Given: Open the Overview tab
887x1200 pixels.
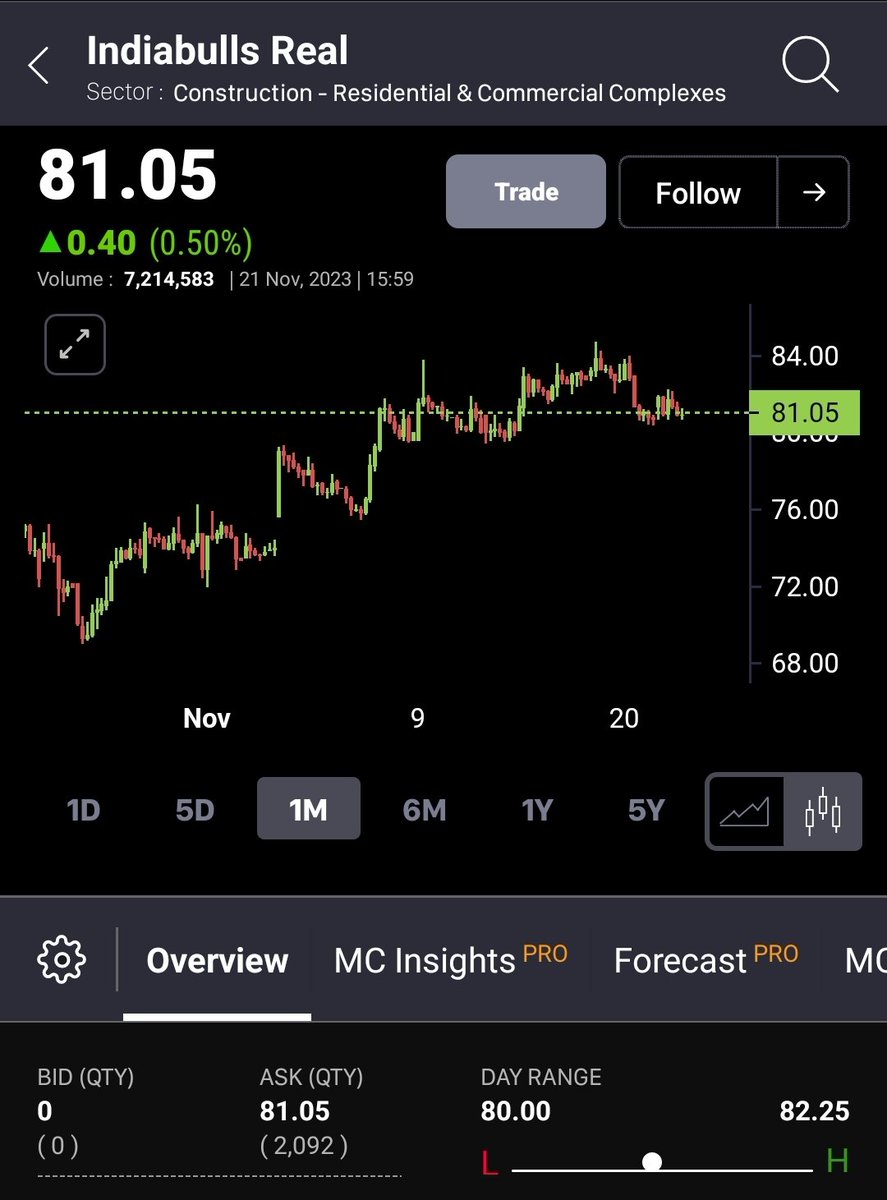Looking at the screenshot, I should pos(217,961).
